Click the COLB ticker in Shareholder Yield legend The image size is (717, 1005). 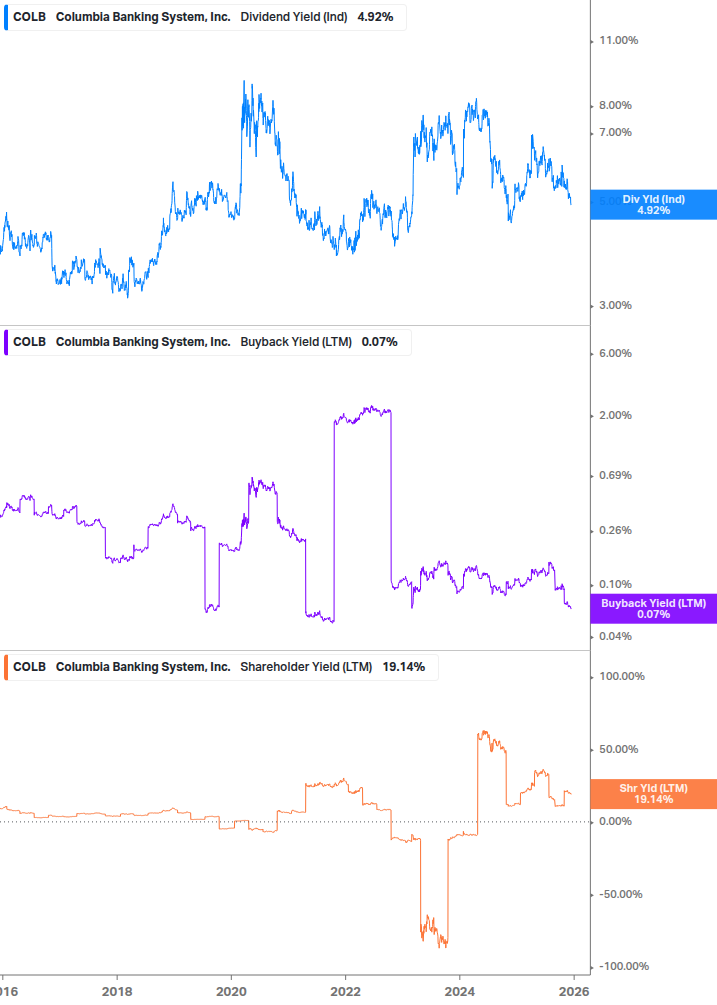29,667
